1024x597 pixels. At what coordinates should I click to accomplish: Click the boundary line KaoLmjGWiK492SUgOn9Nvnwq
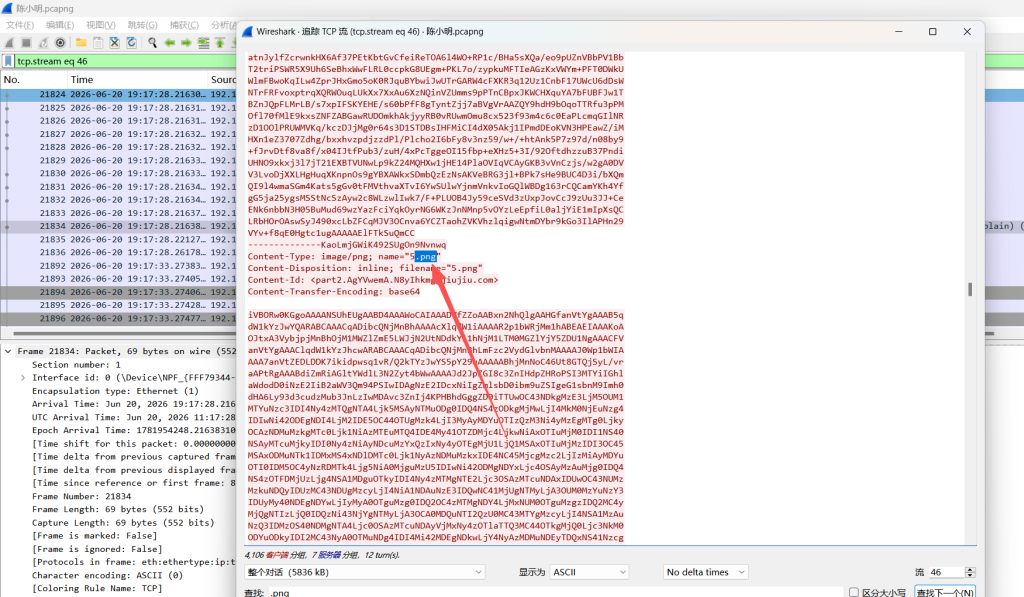[347, 245]
